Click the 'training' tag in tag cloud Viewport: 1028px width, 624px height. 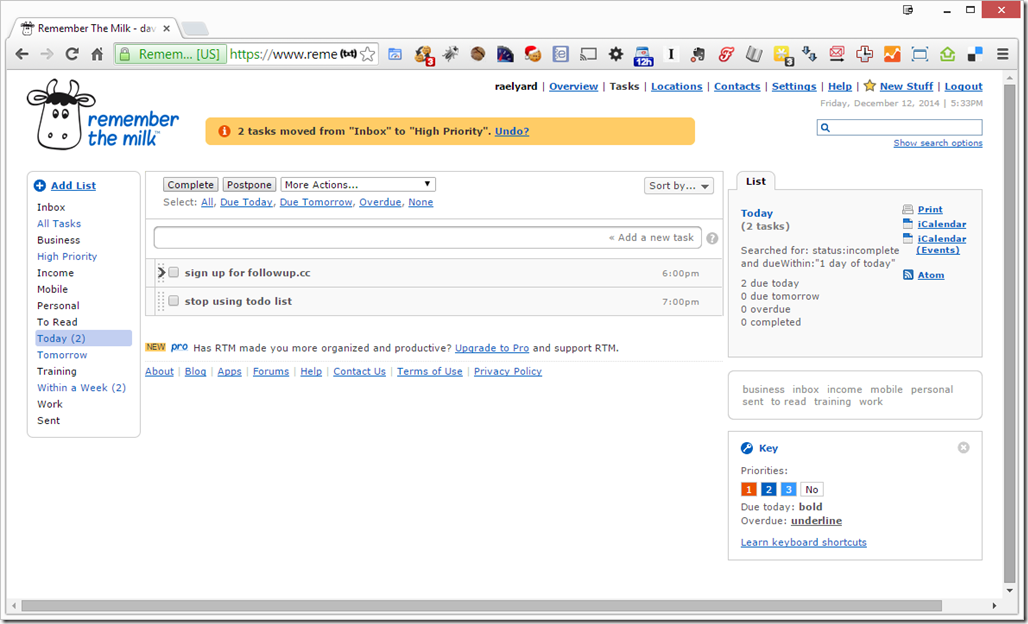point(833,402)
